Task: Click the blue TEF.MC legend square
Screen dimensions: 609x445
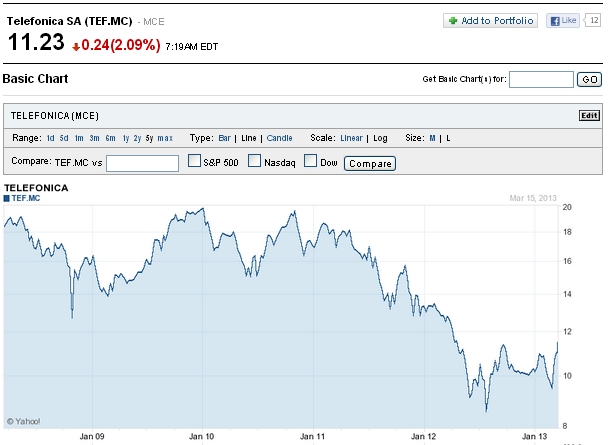Action: coord(7,198)
